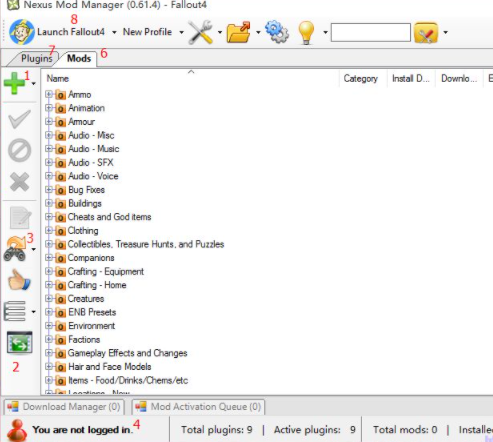Click the Factions category folder icon

60,340
